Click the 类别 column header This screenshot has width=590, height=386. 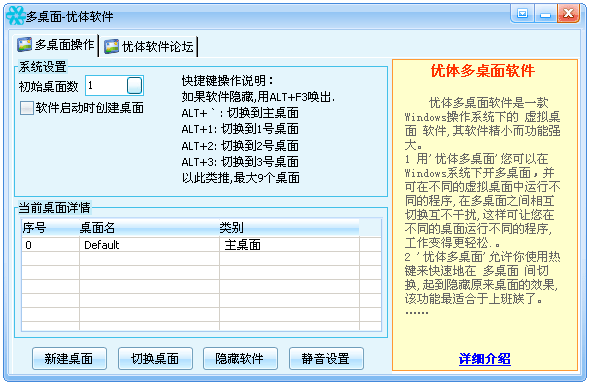(289, 227)
